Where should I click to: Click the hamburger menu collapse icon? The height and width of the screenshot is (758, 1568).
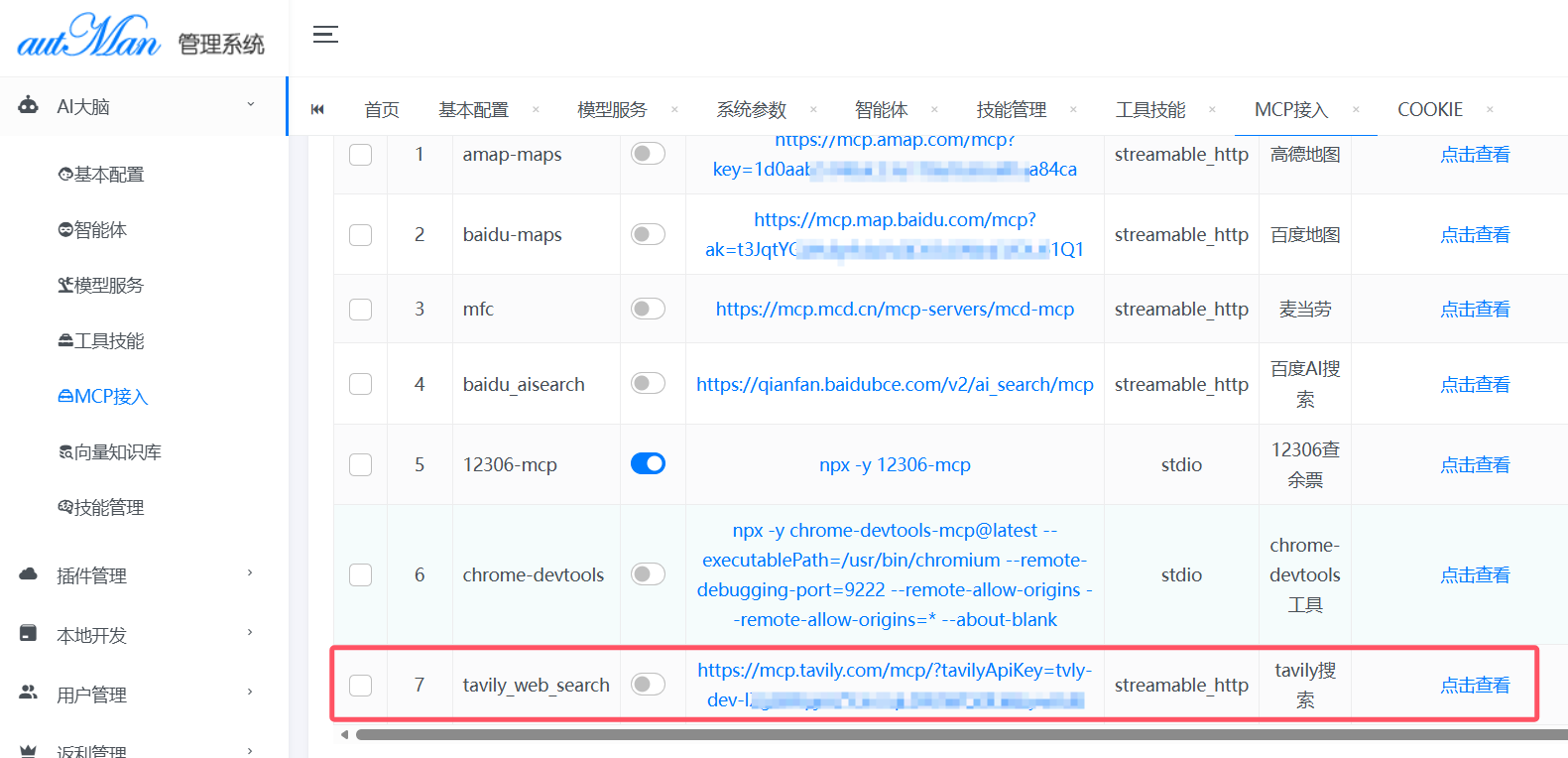tap(325, 35)
